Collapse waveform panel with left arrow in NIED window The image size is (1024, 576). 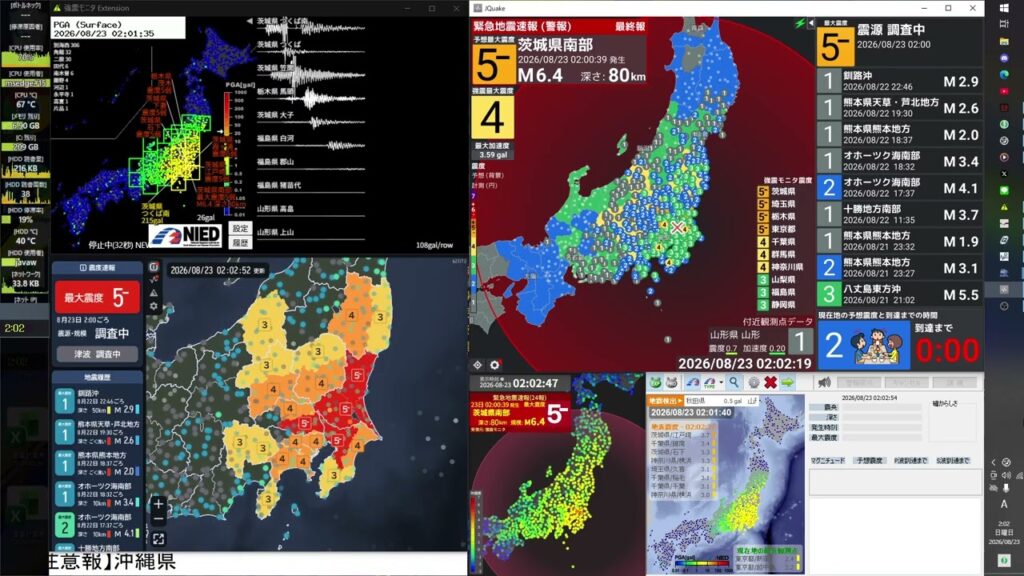tap(249, 22)
